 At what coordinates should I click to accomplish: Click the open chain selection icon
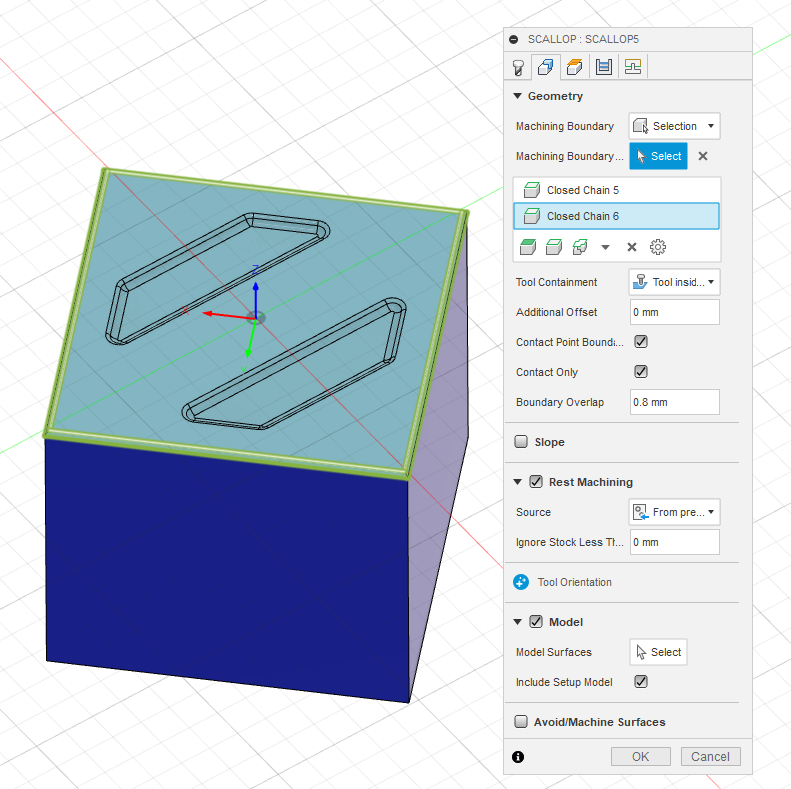tap(554, 247)
